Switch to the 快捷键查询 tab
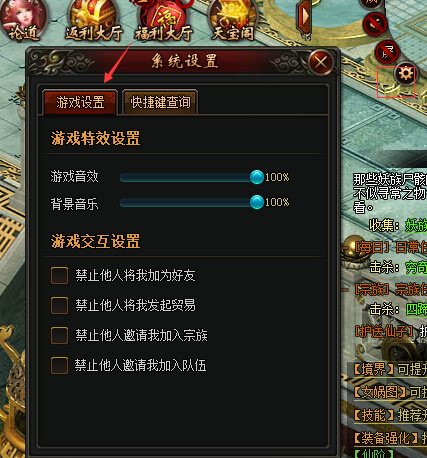 click(160, 102)
